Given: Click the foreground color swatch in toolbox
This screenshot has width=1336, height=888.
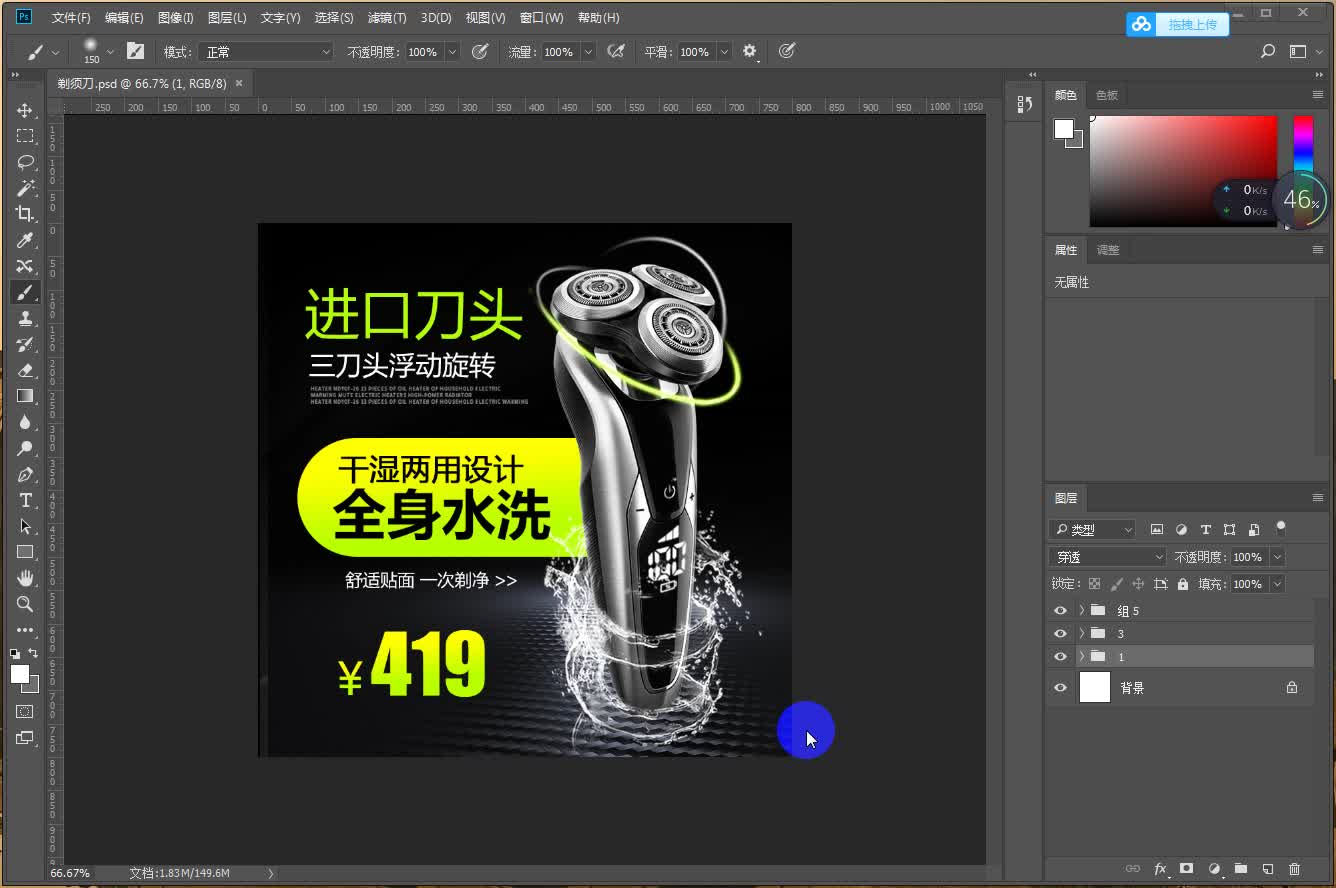Looking at the screenshot, I should click(x=19, y=674).
